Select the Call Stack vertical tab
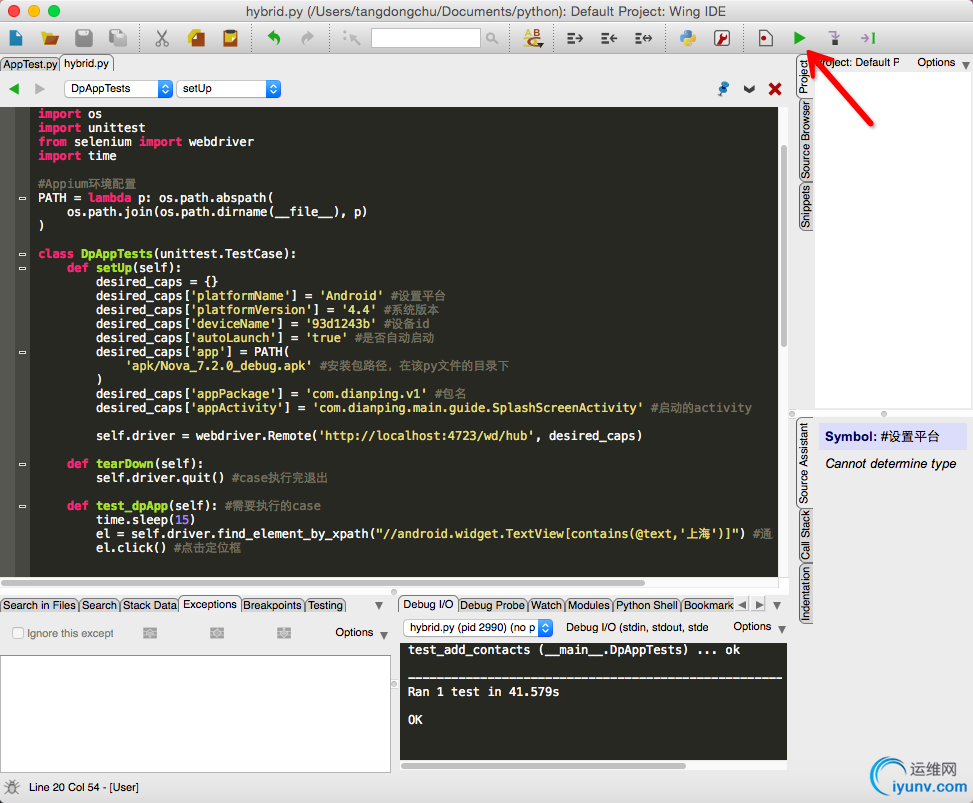Screen dimensions: 973x803 tap(805, 535)
